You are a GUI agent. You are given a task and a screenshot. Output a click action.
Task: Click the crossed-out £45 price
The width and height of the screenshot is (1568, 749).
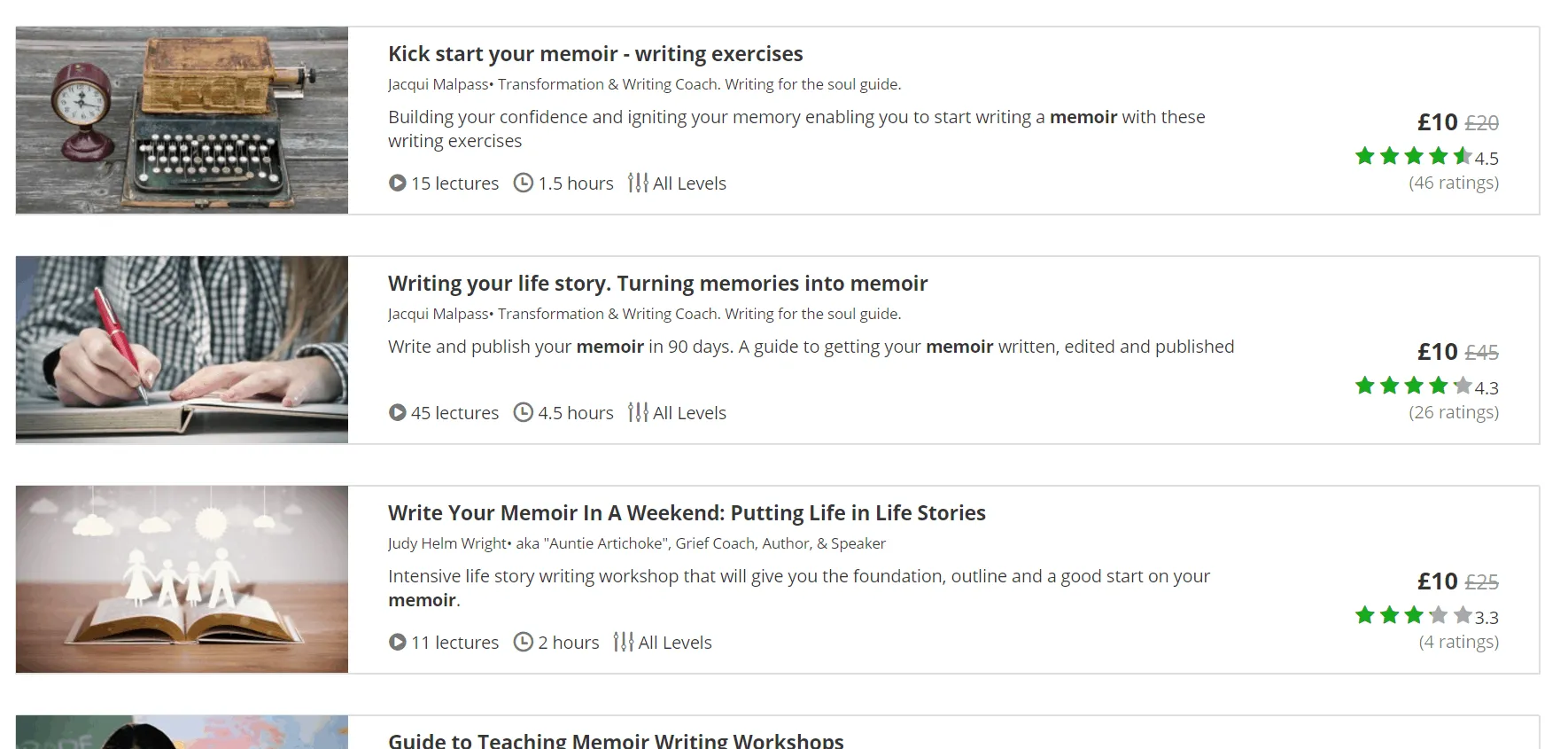(1483, 351)
